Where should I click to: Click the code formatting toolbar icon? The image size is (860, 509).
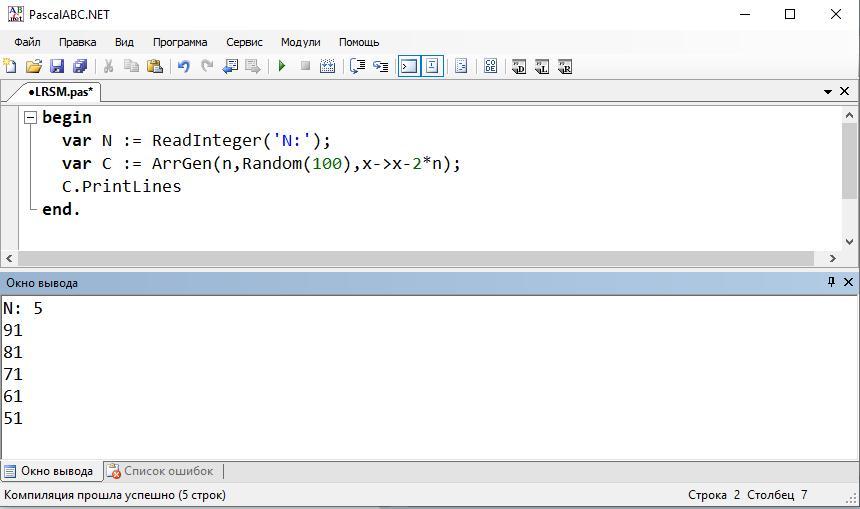tap(461, 66)
